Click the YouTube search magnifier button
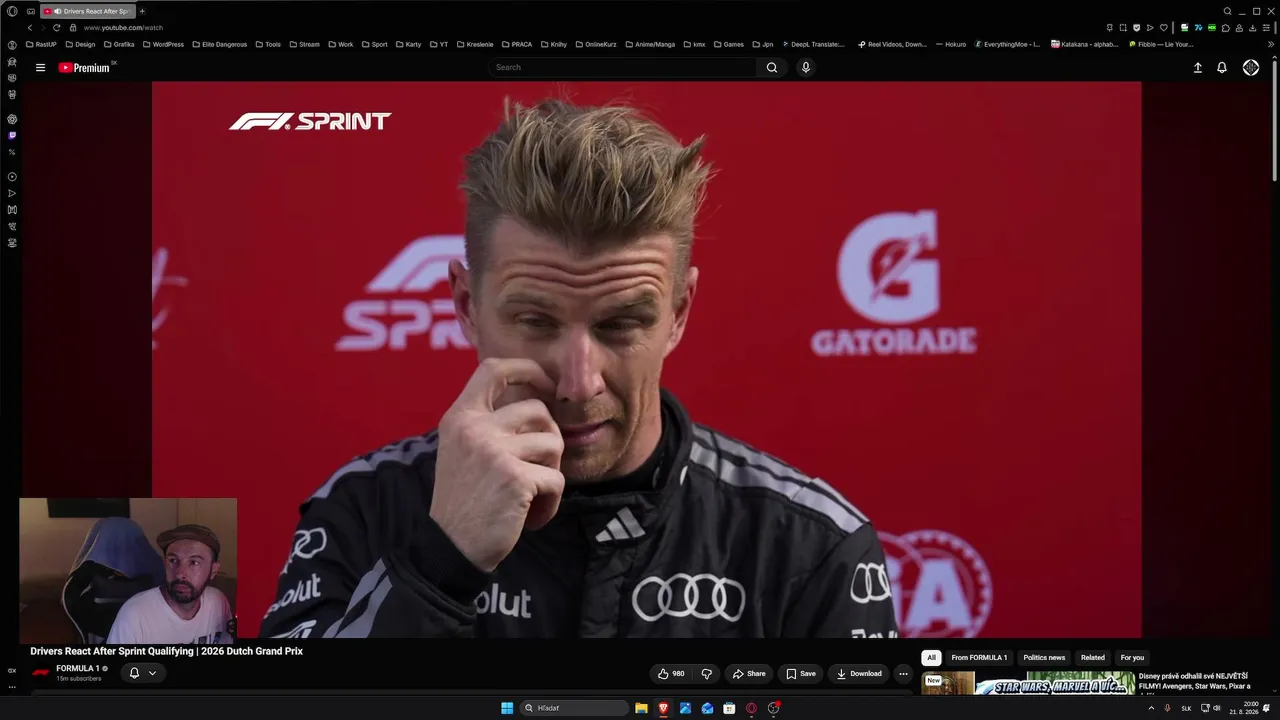The width and height of the screenshot is (1280, 720). (x=772, y=68)
